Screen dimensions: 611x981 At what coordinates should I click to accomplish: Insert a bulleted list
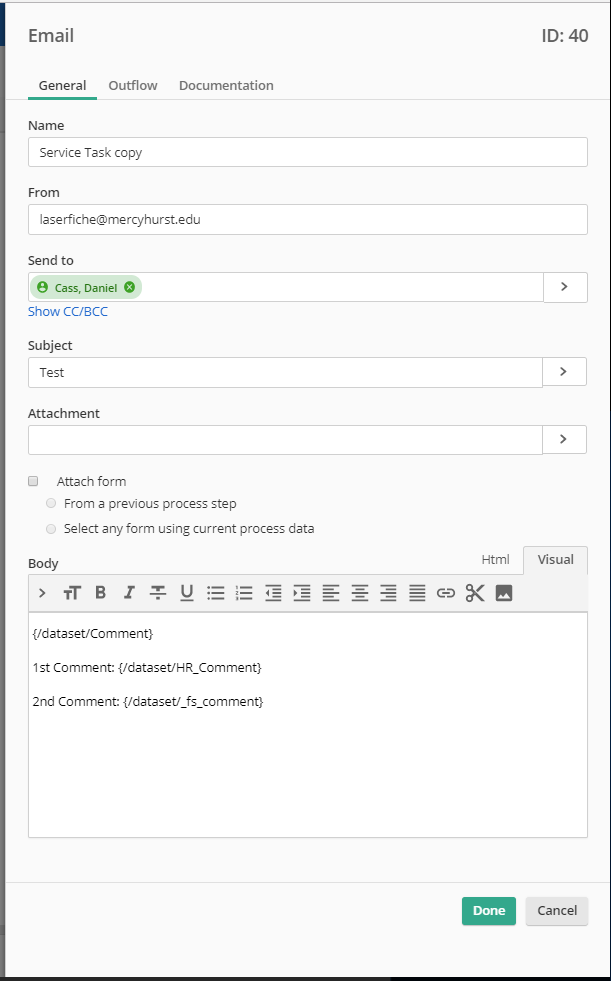click(216, 593)
